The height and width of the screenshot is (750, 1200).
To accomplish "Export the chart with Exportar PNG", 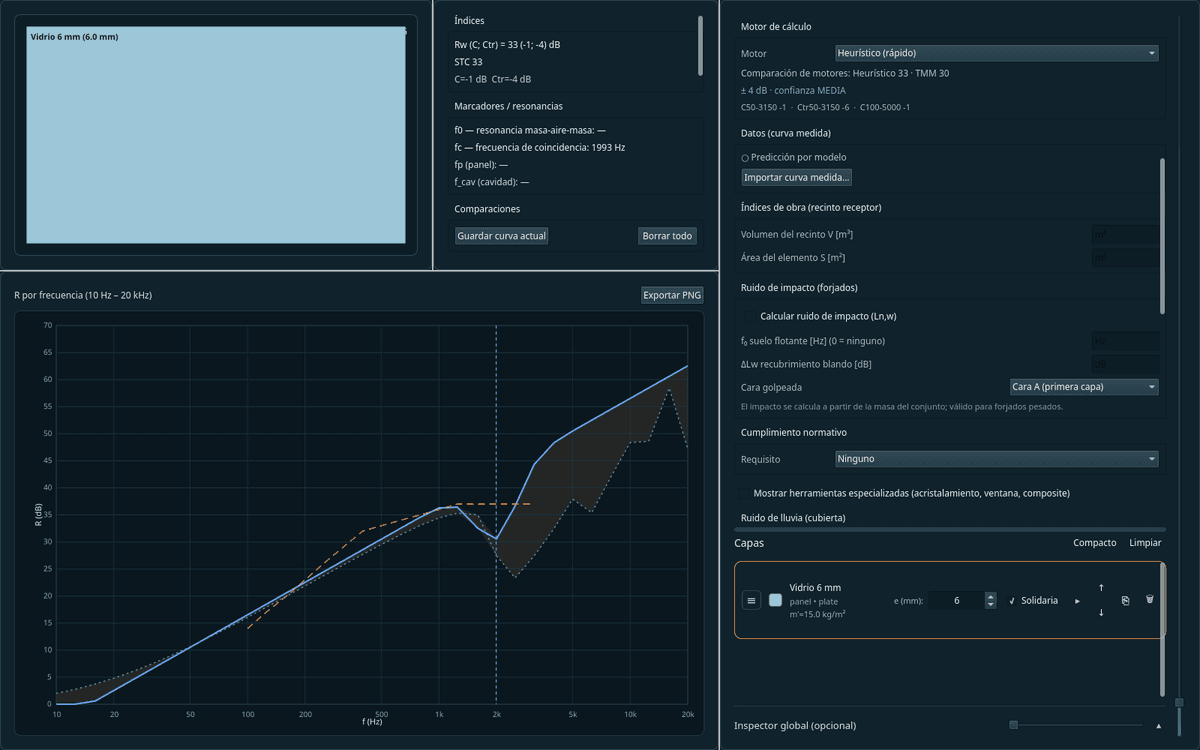I will click(x=672, y=295).
